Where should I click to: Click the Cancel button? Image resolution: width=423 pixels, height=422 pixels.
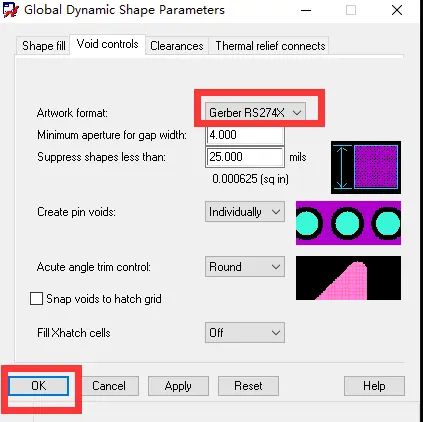click(x=109, y=386)
